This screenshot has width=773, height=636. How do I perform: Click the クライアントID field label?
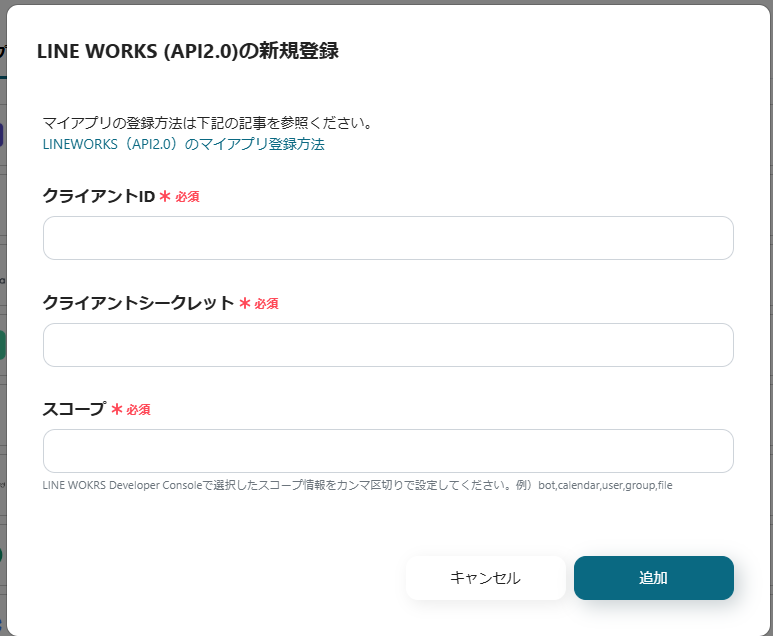point(99,196)
